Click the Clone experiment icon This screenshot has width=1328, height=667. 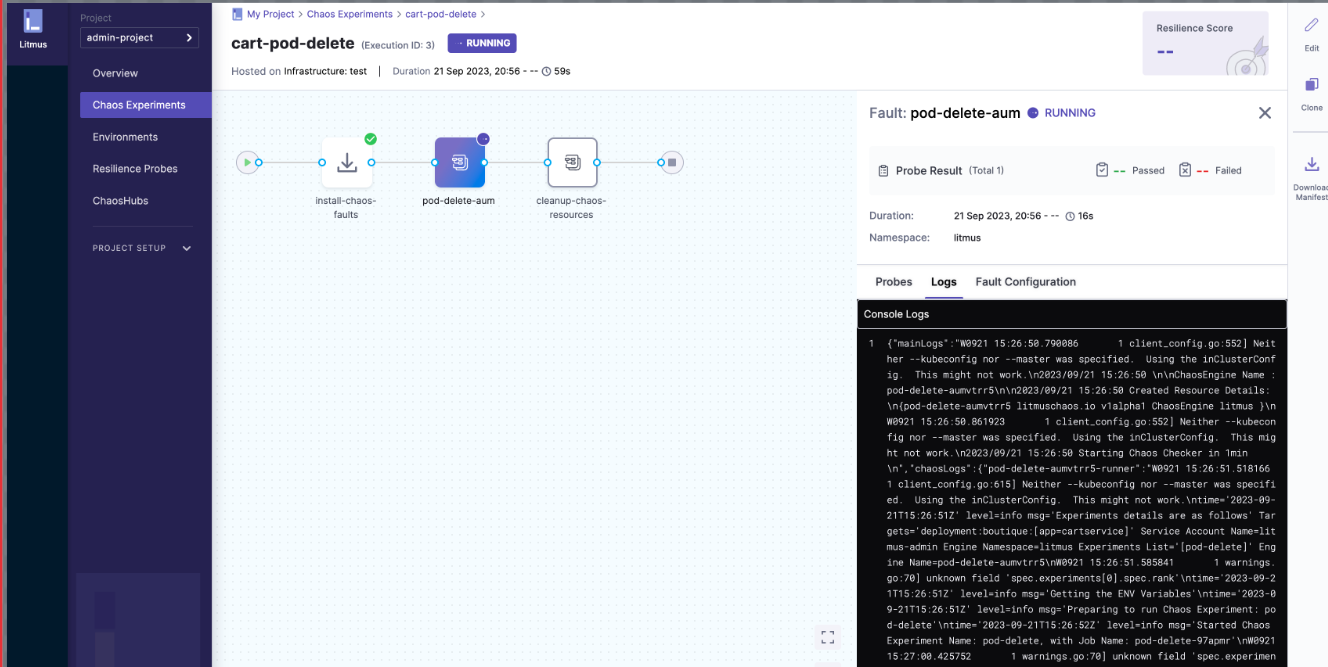point(1311,85)
